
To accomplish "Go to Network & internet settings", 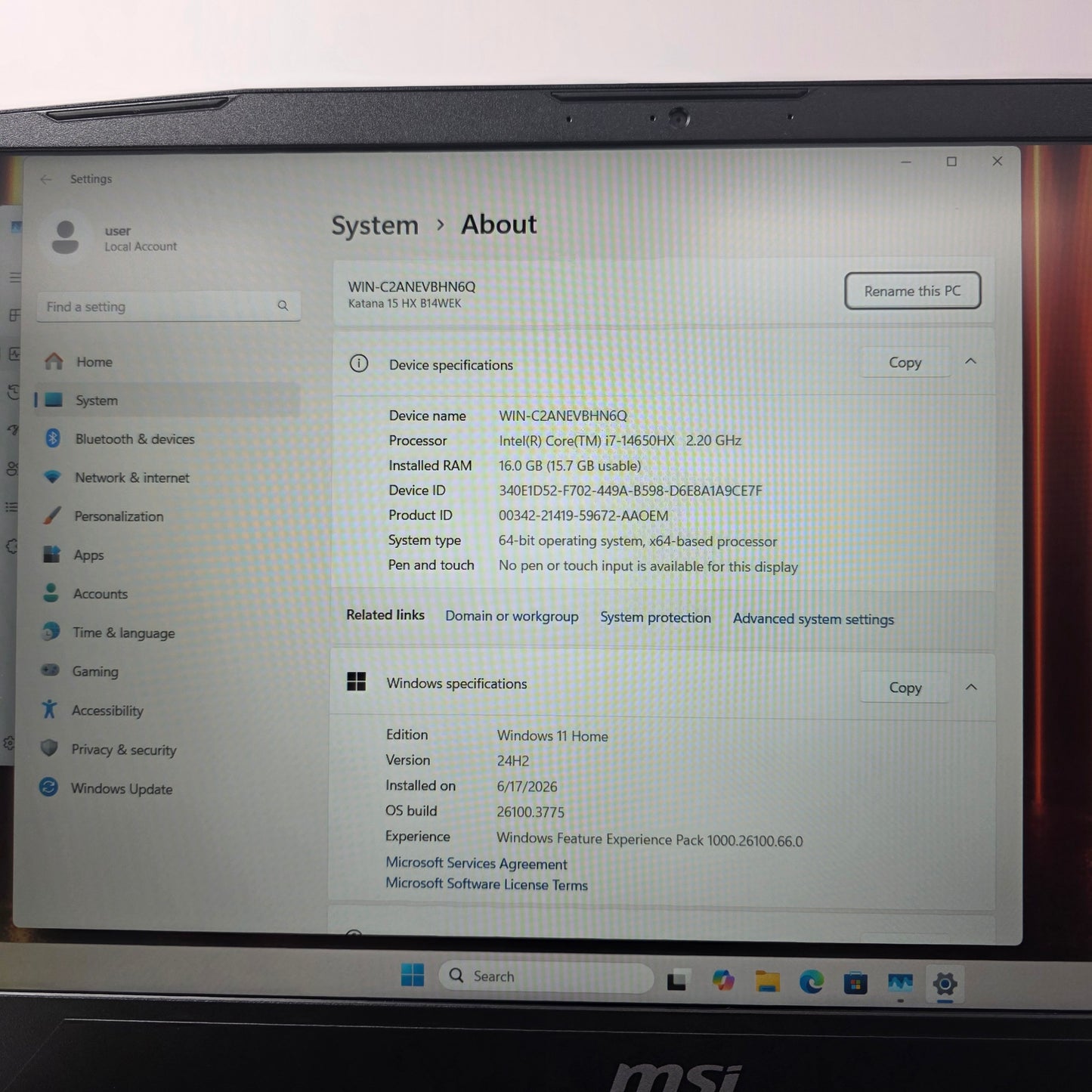I will pos(131,478).
